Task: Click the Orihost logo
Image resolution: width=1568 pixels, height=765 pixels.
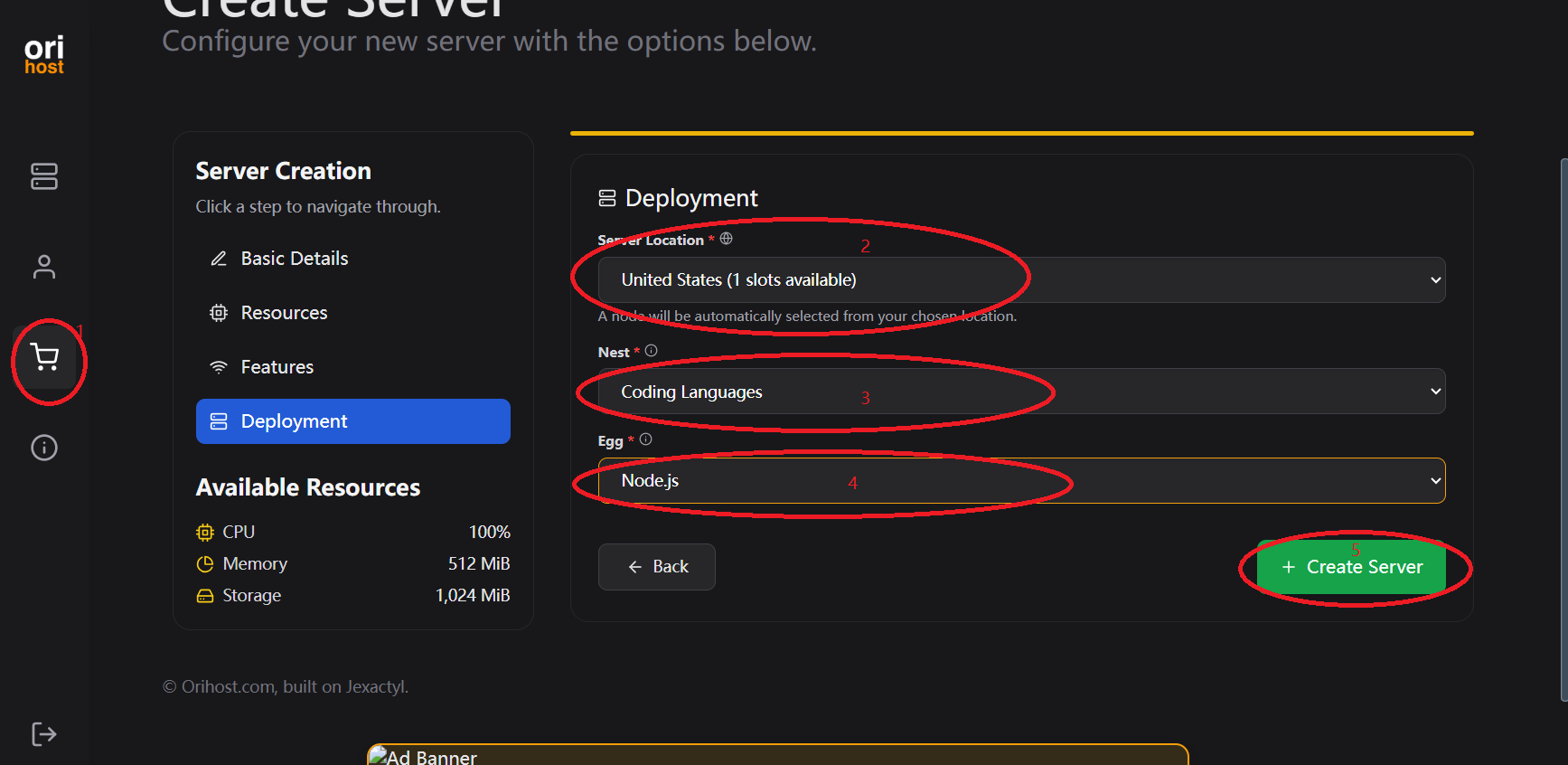Action: tap(43, 55)
